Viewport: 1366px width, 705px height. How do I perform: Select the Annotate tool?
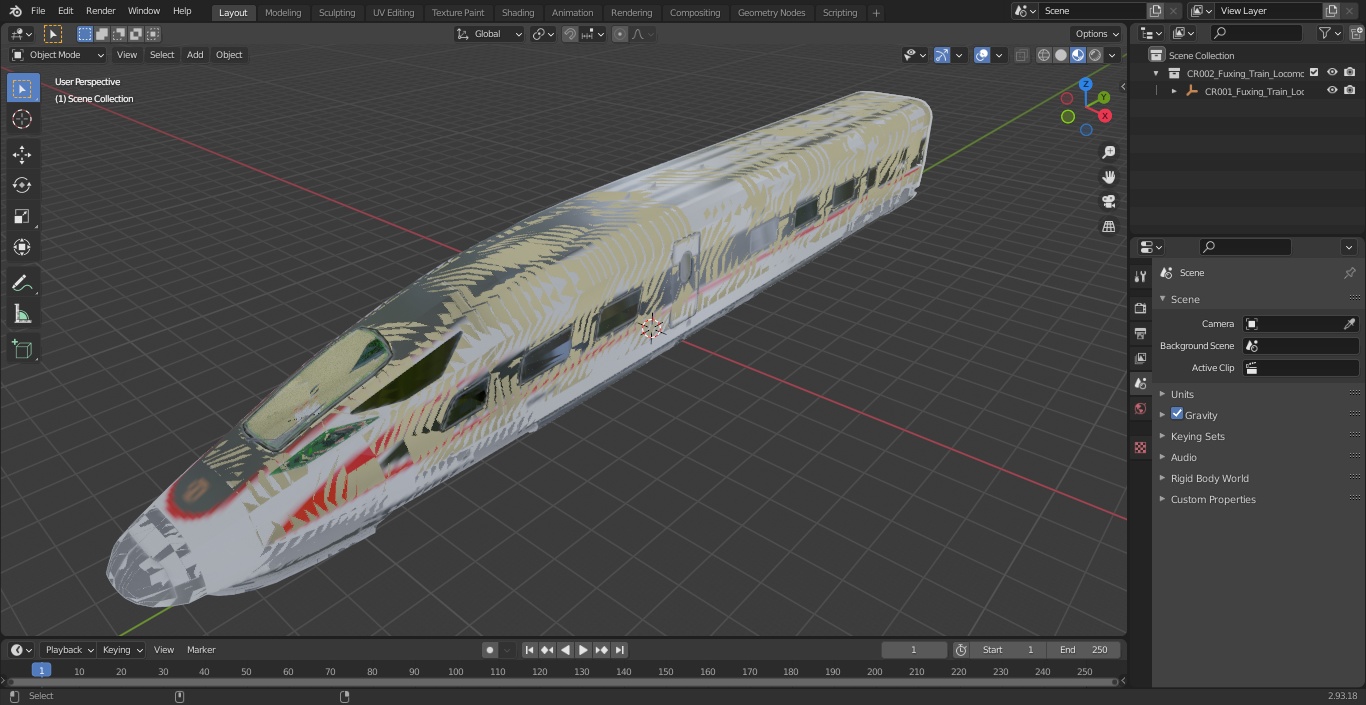22,283
